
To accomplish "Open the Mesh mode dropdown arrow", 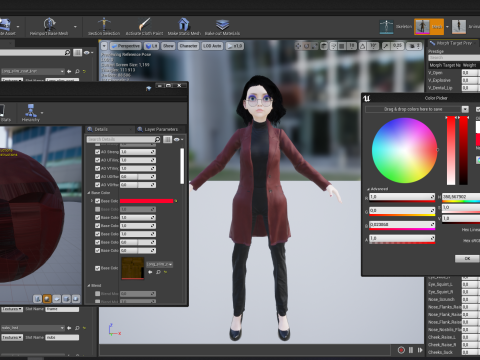I will pos(447,27).
